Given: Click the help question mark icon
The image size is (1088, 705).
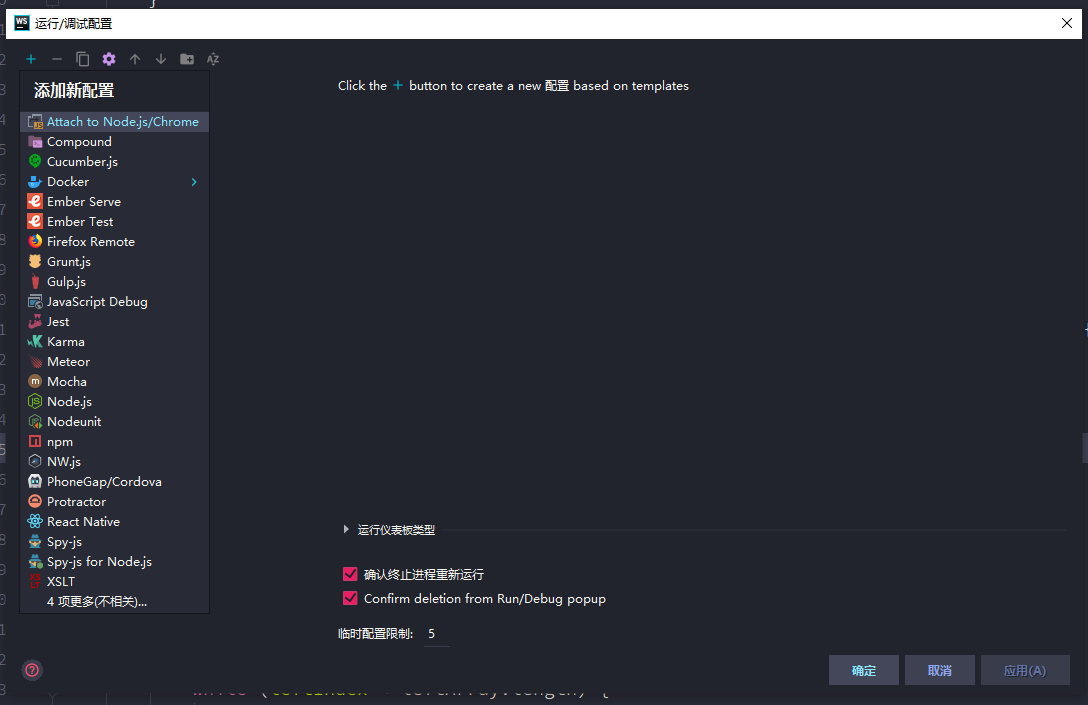Looking at the screenshot, I should pyautogui.click(x=32, y=670).
